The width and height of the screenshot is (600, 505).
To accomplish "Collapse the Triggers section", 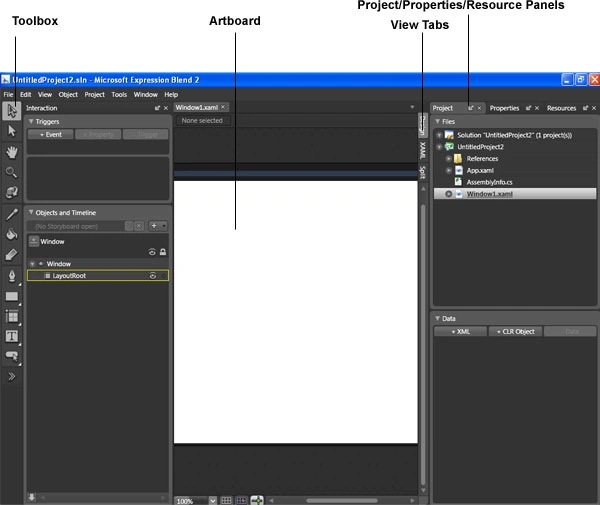I will 31,121.
